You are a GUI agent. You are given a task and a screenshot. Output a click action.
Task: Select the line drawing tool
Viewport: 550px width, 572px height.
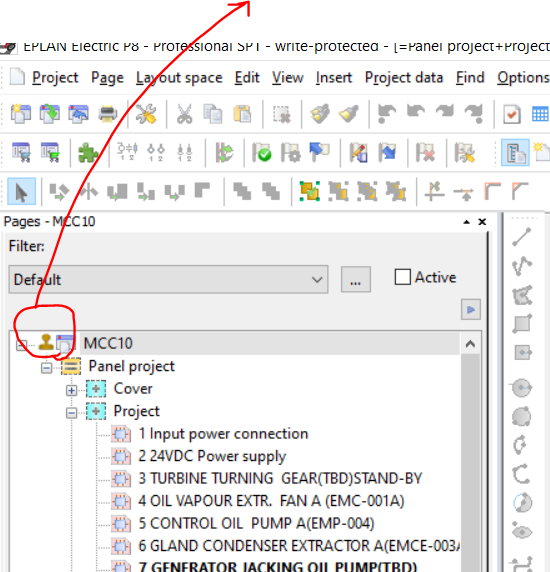pyautogui.click(x=522, y=237)
